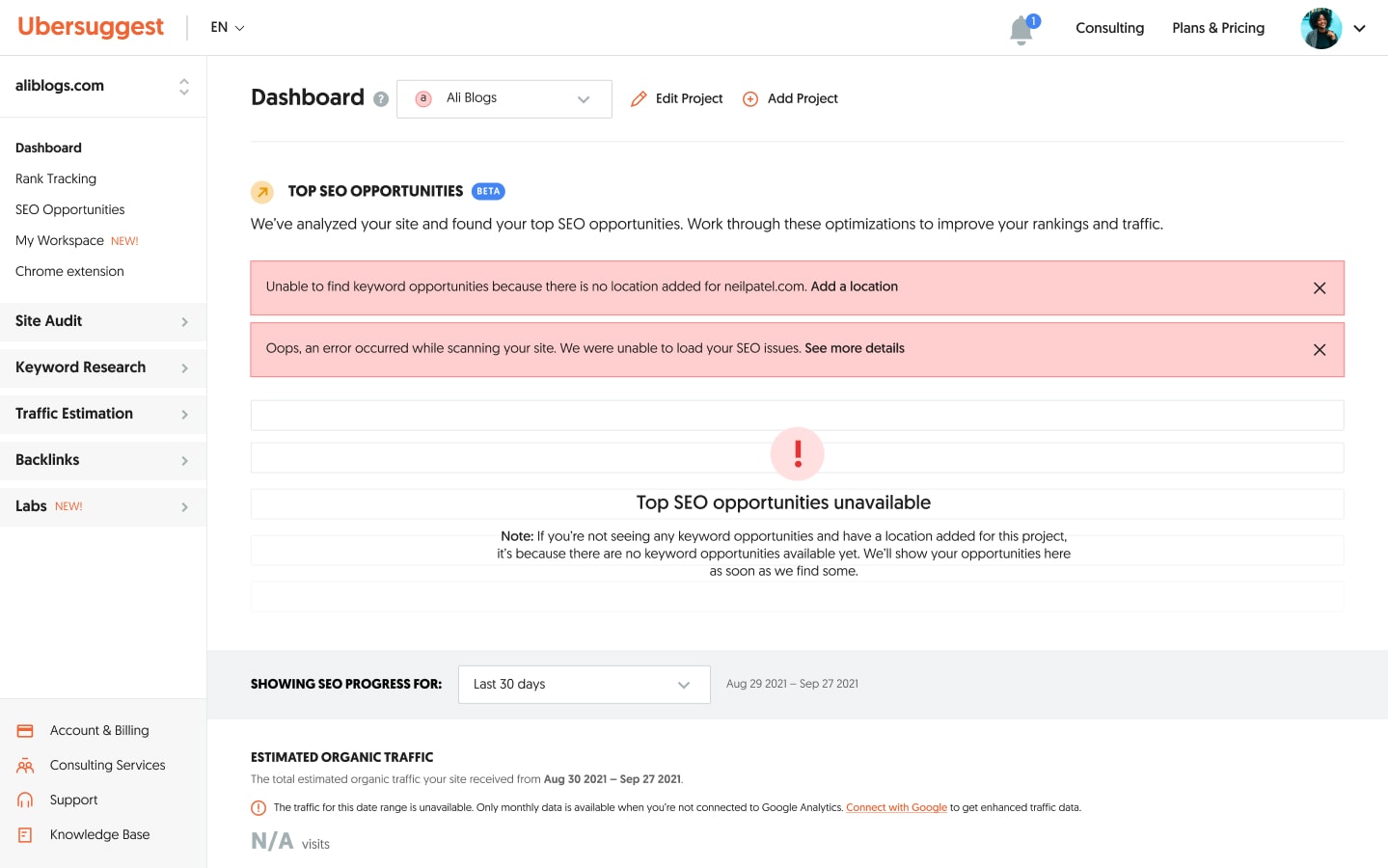Dismiss the scanning error banner
Image resolution: width=1388 pixels, height=868 pixels.
tap(1320, 350)
